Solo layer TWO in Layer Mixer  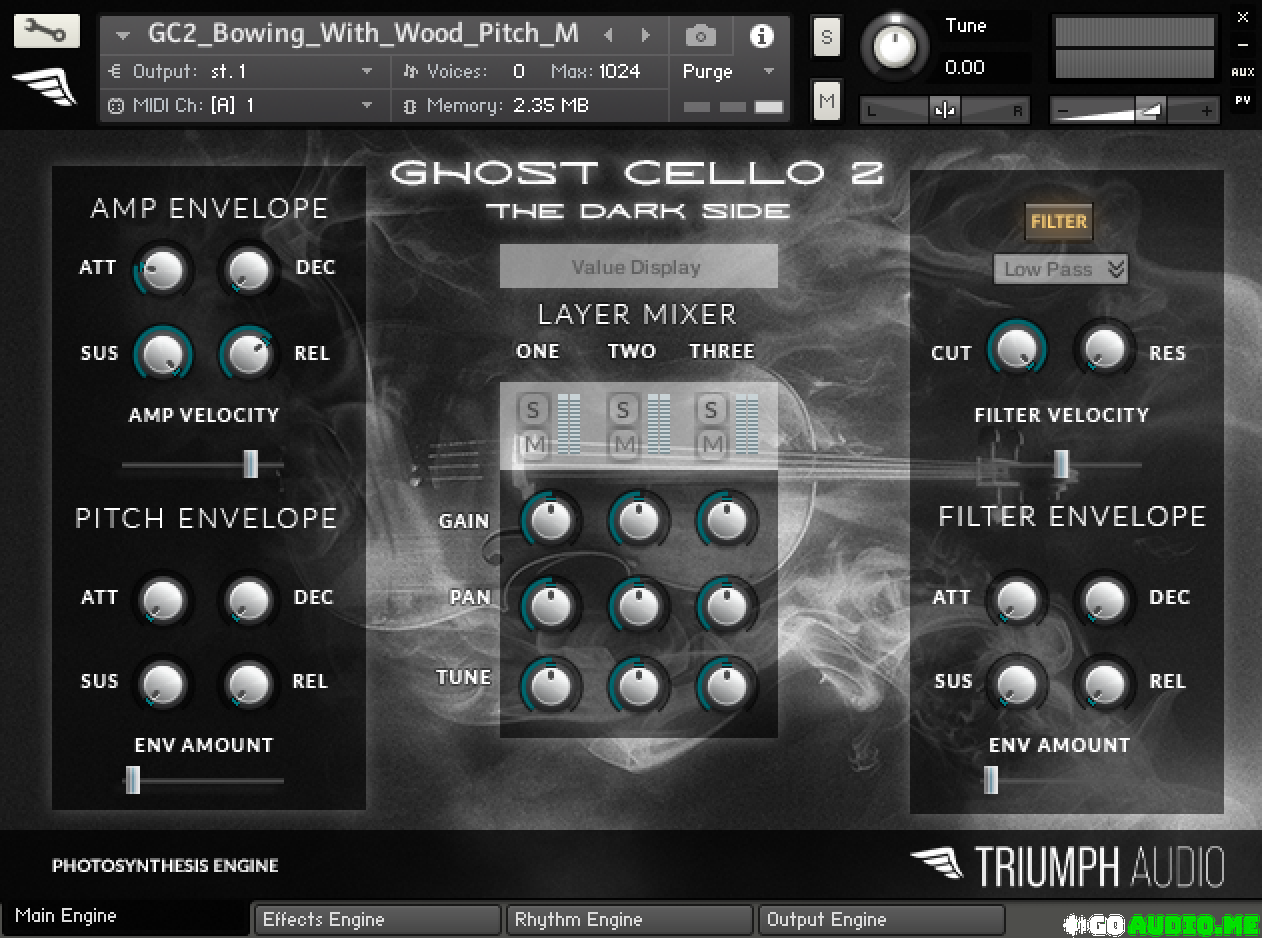(623, 409)
